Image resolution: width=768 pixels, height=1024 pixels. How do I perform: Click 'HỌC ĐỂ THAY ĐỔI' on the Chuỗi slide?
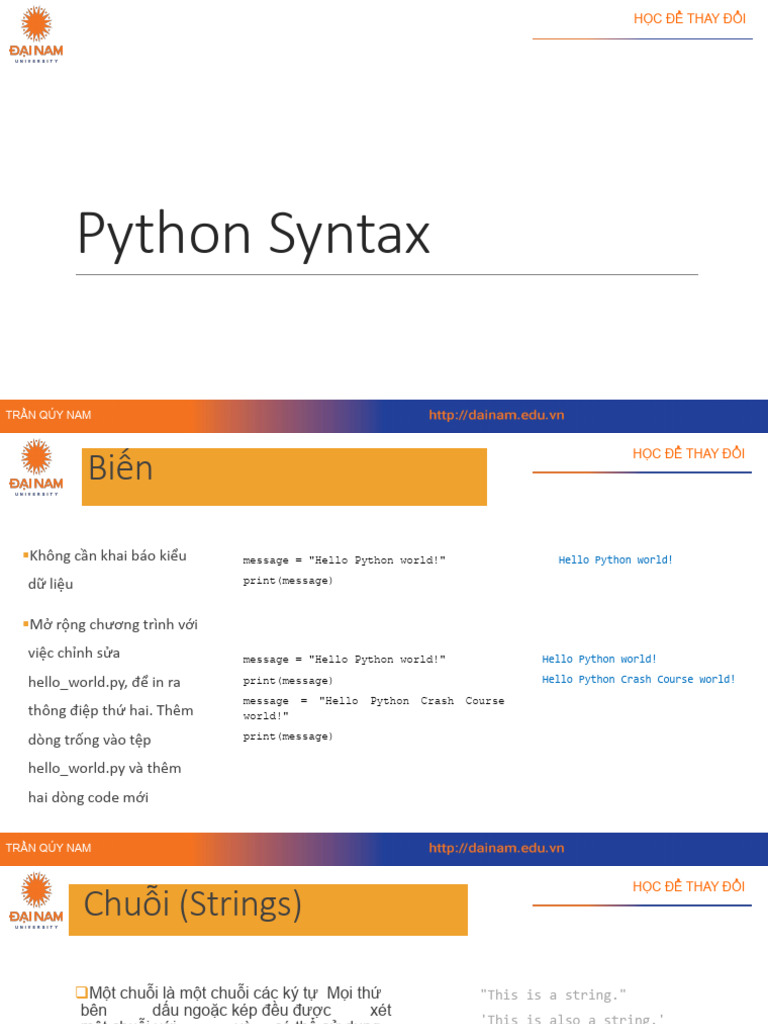(x=688, y=886)
